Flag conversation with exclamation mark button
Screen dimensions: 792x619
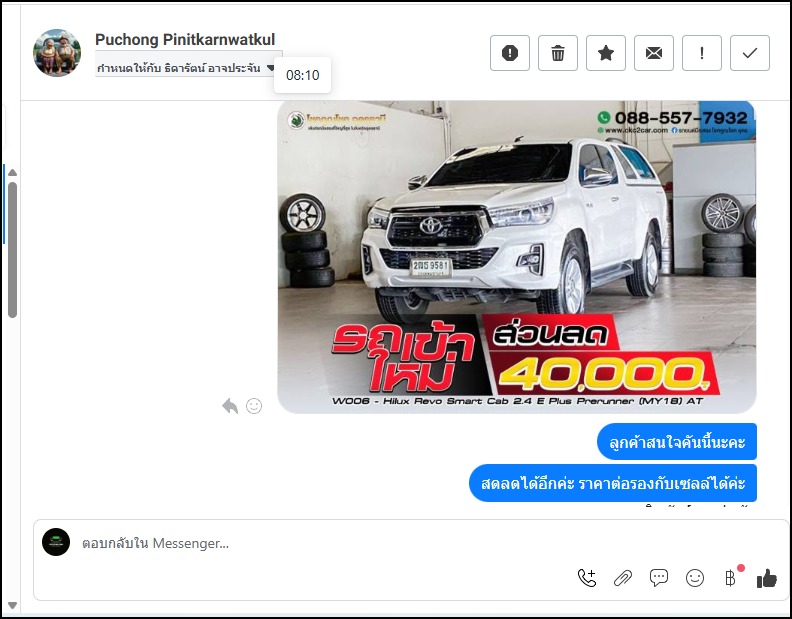[702, 53]
